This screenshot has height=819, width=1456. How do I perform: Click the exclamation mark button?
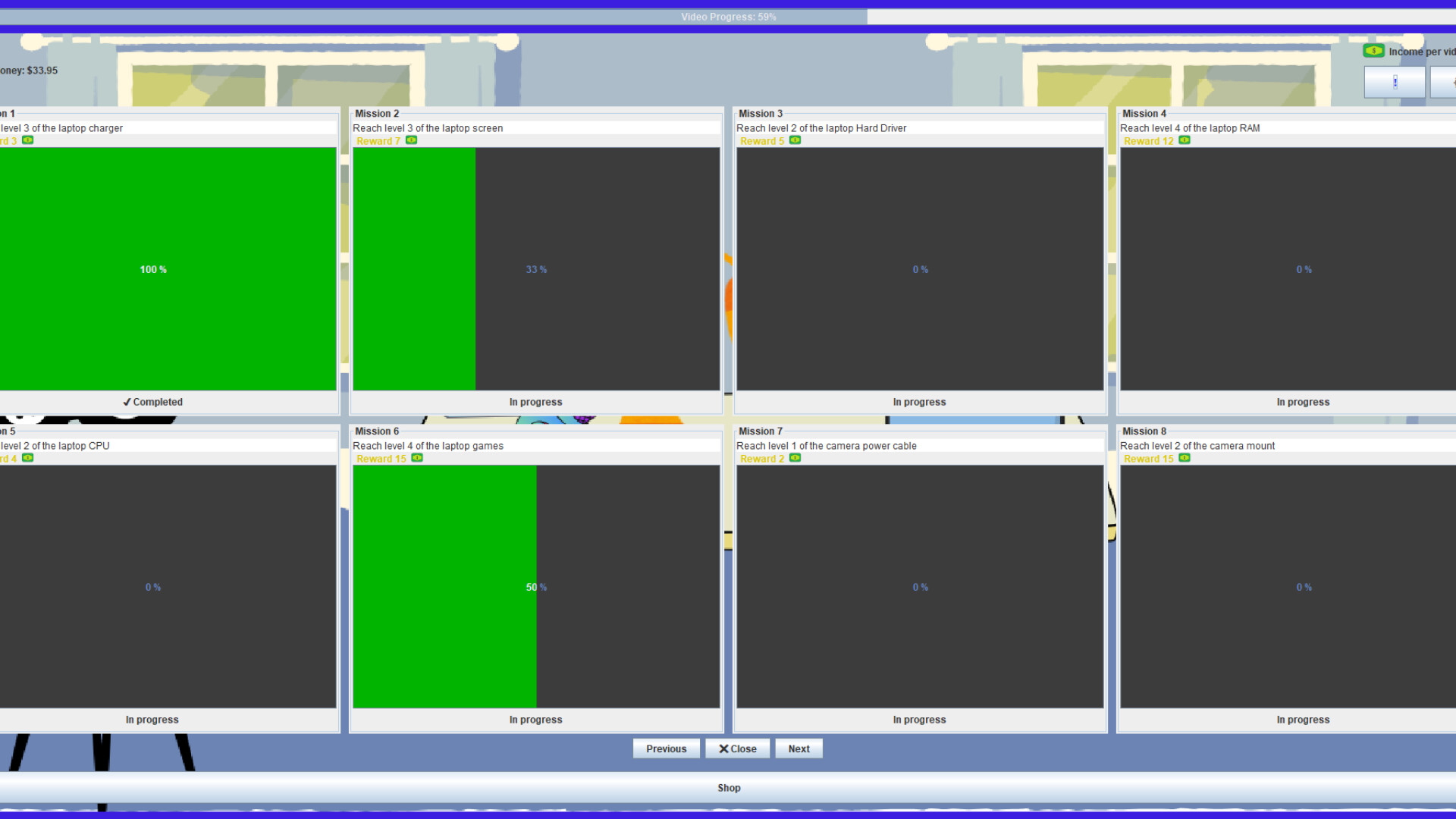1394,82
